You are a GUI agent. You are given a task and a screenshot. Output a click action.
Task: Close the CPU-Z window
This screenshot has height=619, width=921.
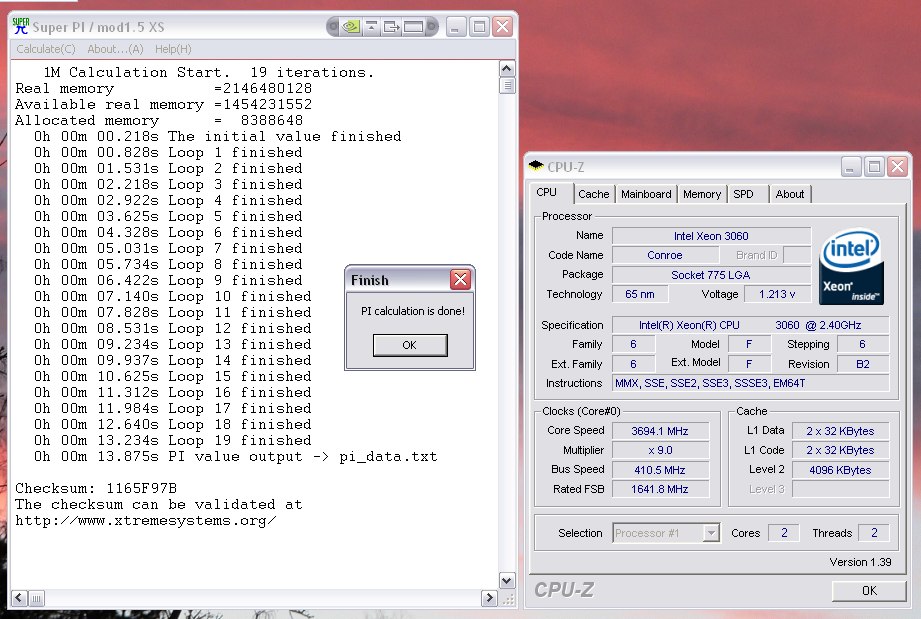[898, 167]
